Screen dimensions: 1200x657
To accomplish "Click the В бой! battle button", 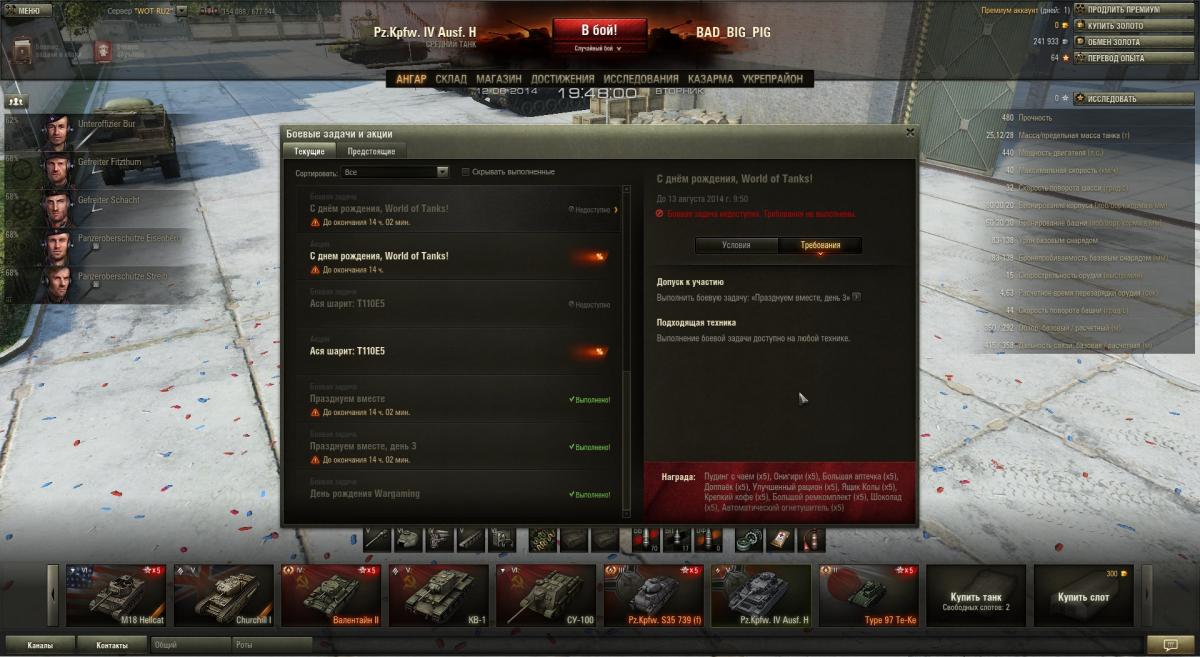I will click(x=599, y=30).
